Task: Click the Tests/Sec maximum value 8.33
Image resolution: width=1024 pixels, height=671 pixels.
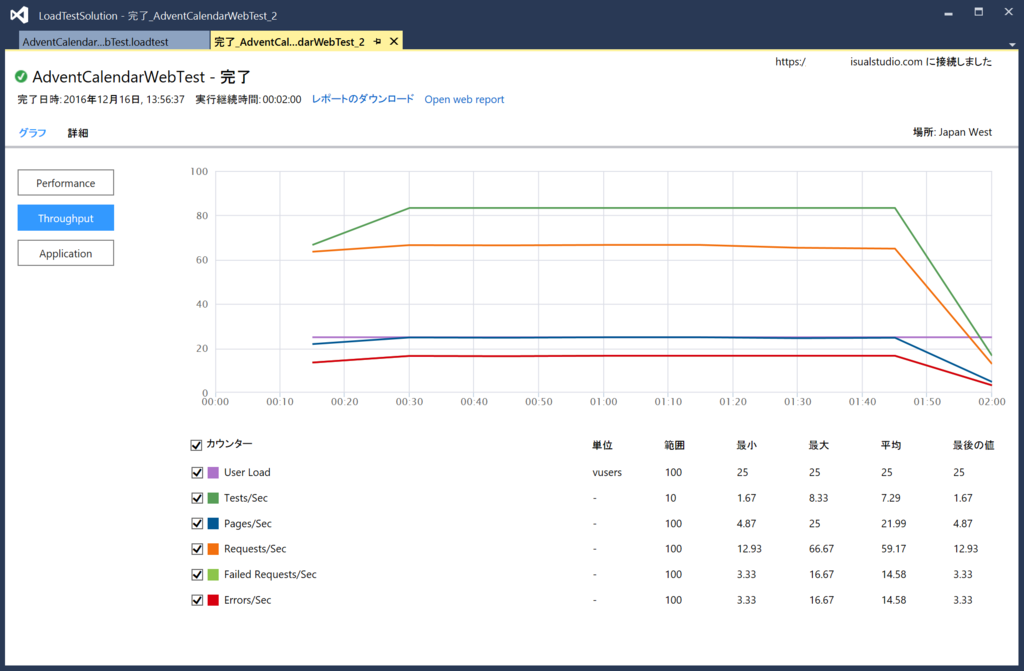Action: (x=818, y=498)
